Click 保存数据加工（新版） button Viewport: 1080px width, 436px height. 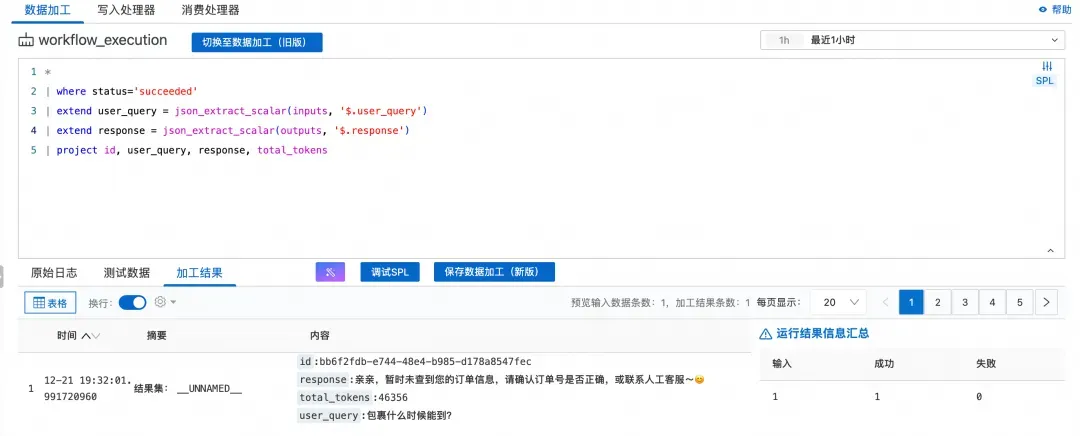(494, 272)
